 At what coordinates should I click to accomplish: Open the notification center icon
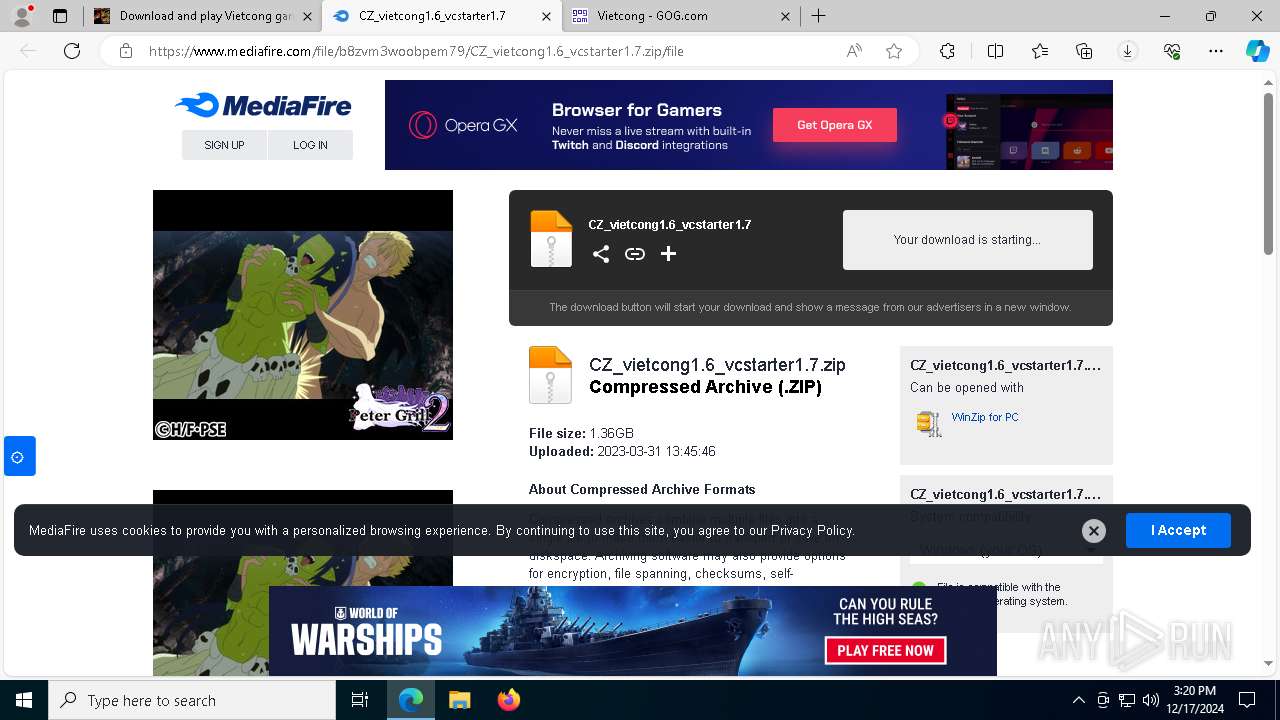(1247, 700)
